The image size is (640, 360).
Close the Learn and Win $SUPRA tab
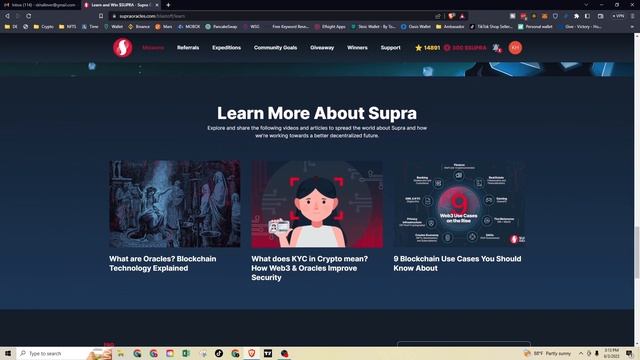tap(157, 5)
